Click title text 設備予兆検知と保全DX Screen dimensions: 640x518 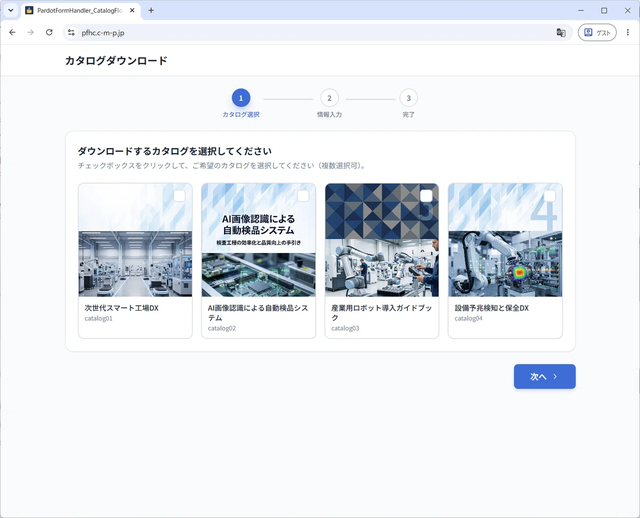492,308
